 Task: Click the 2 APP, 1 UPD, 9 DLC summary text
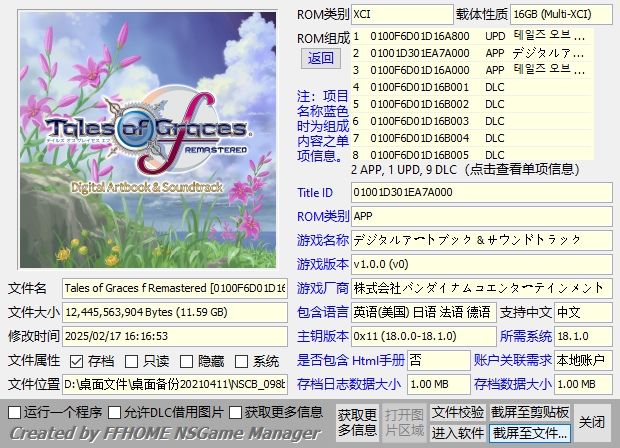[465, 170]
